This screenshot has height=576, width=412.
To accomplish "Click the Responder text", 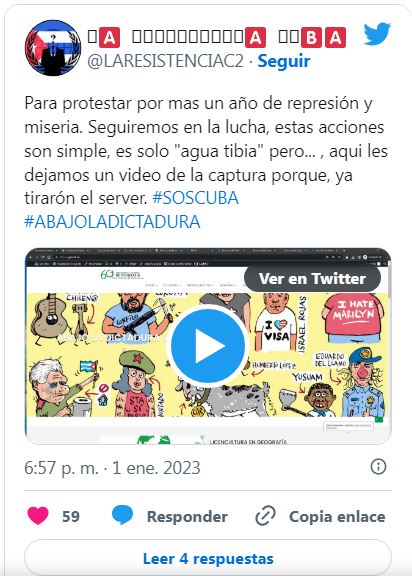I will point(187,516).
